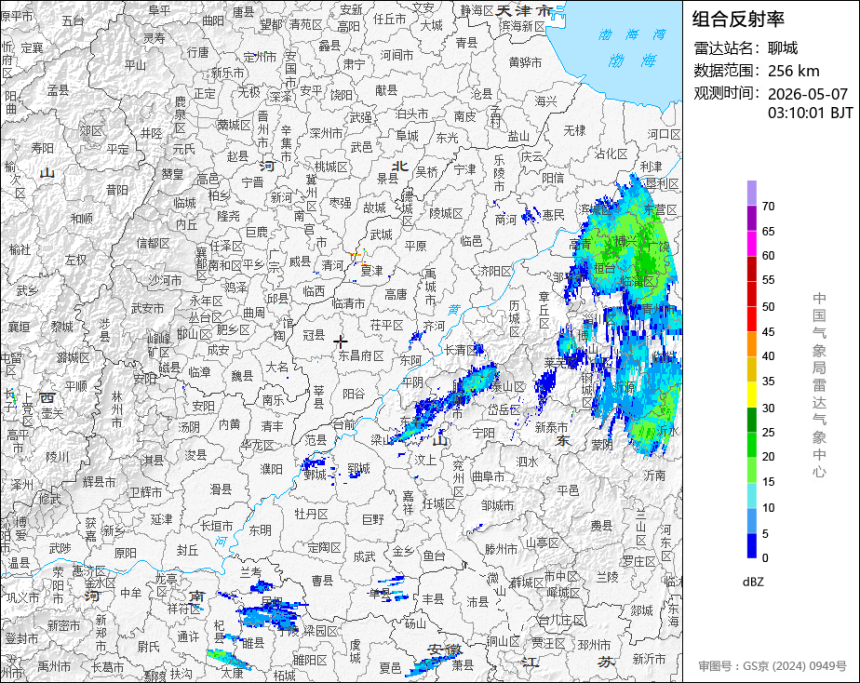Click the 沙河市 map label

point(165,280)
